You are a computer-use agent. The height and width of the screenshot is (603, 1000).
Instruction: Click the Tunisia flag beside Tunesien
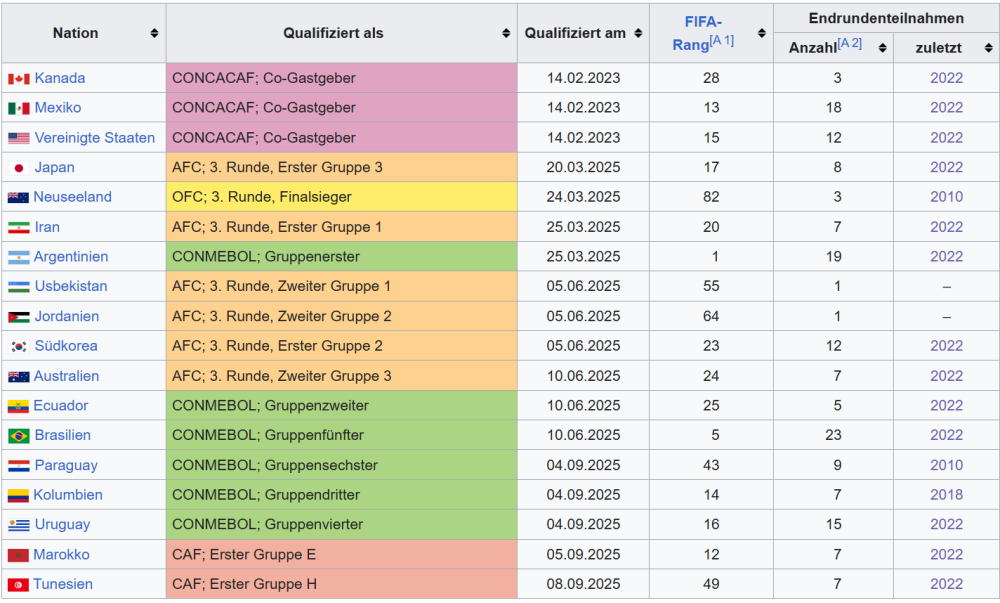tap(18, 585)
